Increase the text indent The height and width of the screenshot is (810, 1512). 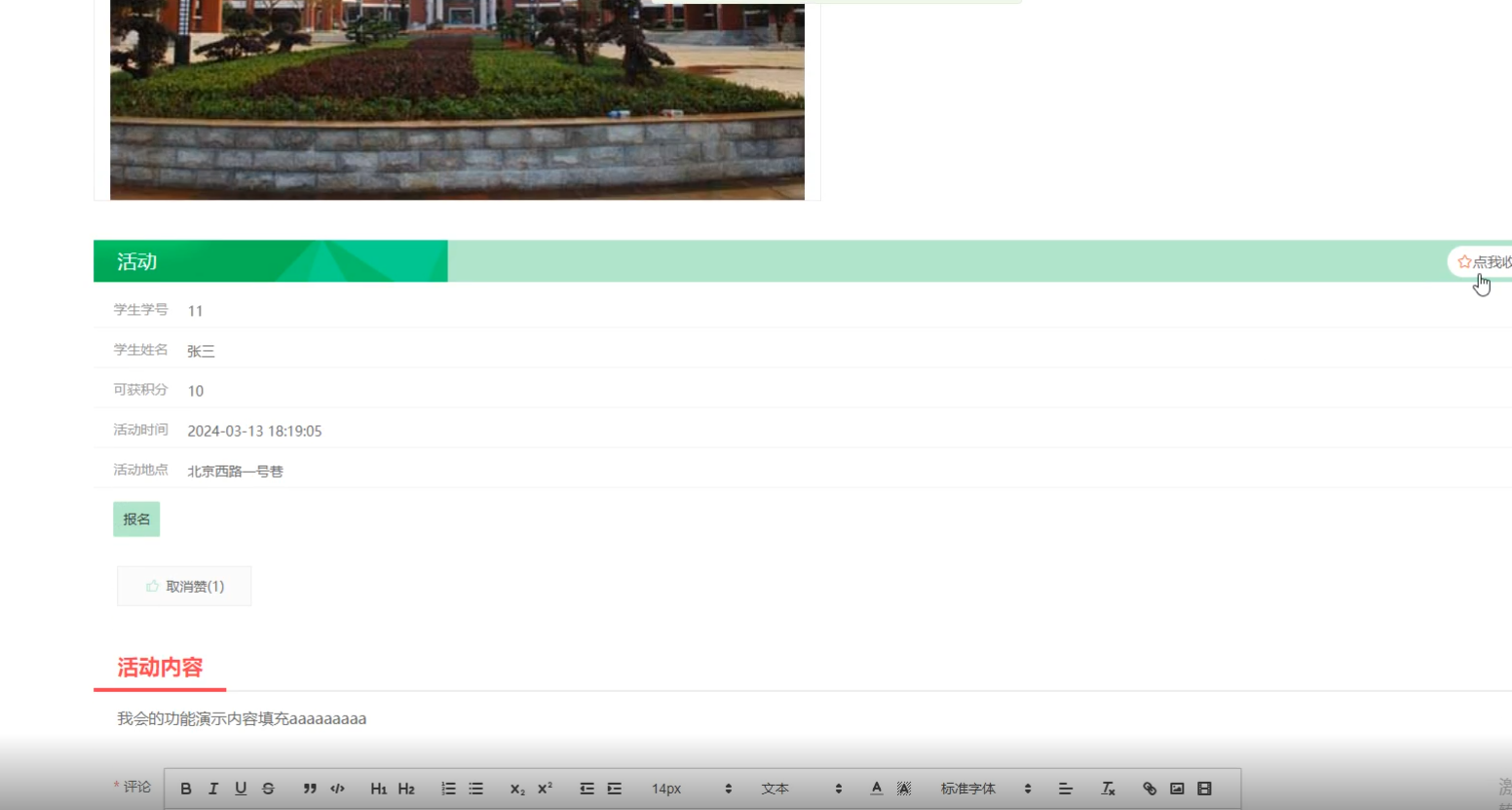click(614, 789)
